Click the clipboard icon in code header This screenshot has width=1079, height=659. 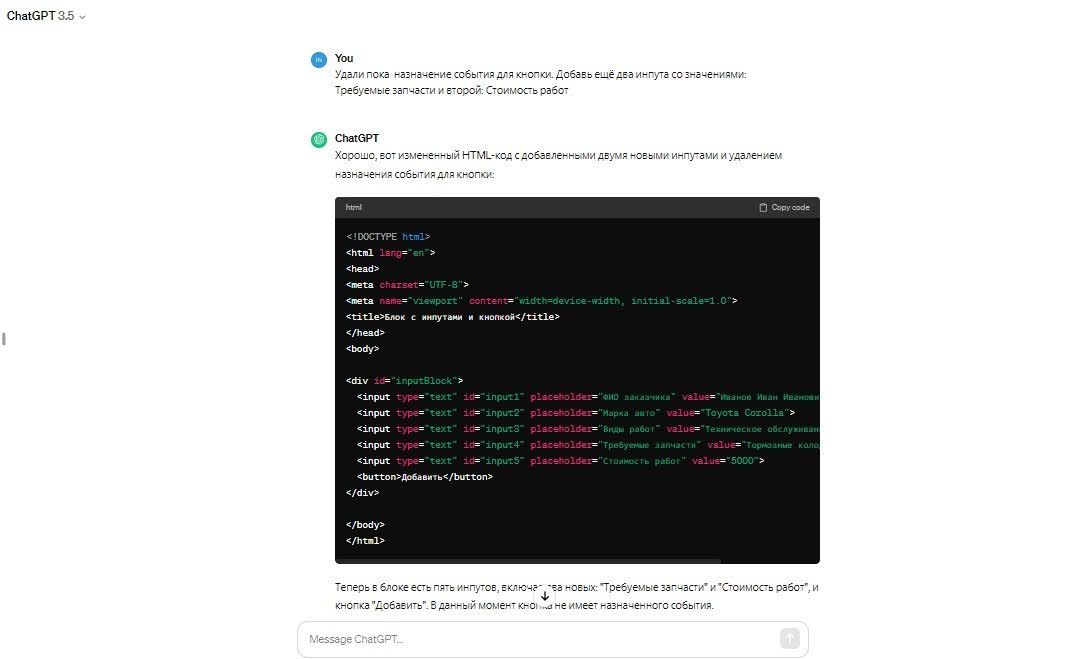763,208
